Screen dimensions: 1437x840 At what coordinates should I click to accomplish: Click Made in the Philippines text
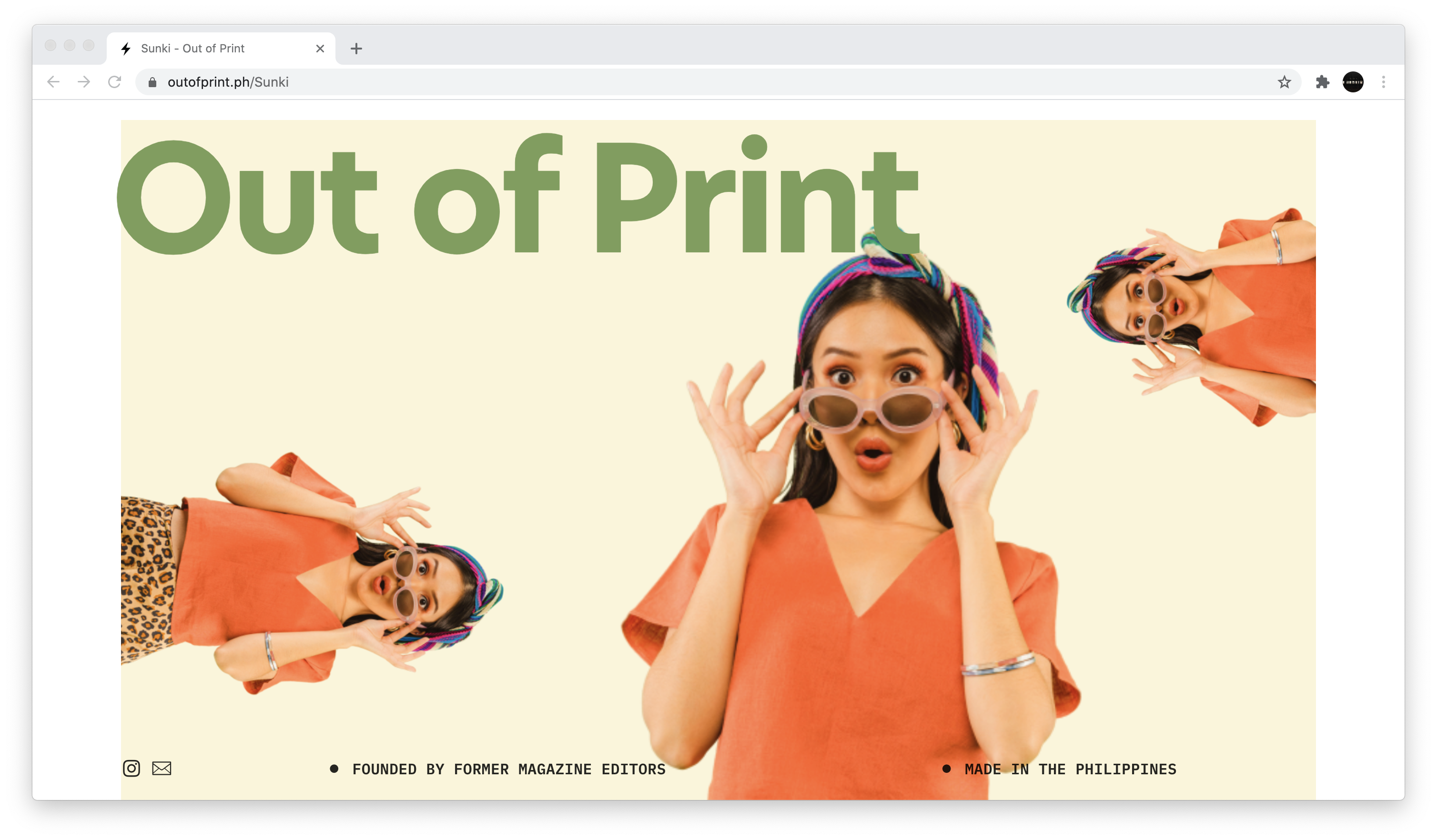pyautogui.click(x=1070, y=770)
